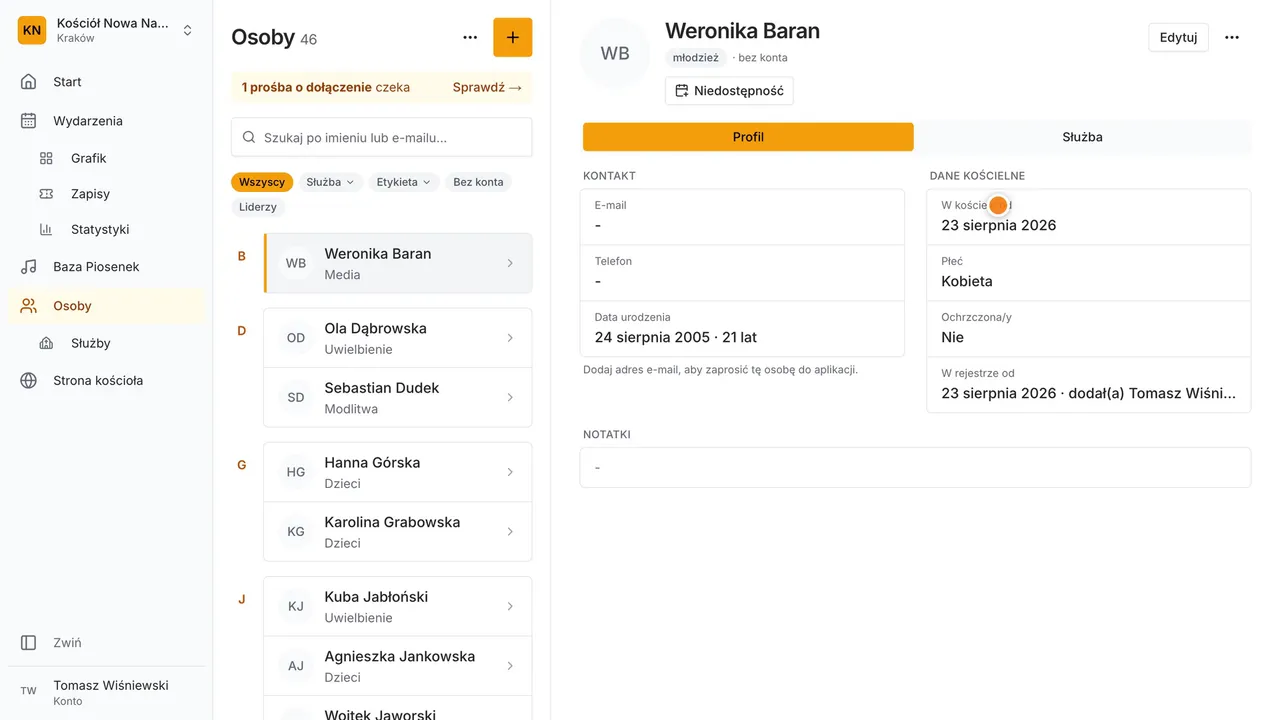This screenshot has height=720, width=1280.
Task: Click the Edytuj button
Action: 1178,37
